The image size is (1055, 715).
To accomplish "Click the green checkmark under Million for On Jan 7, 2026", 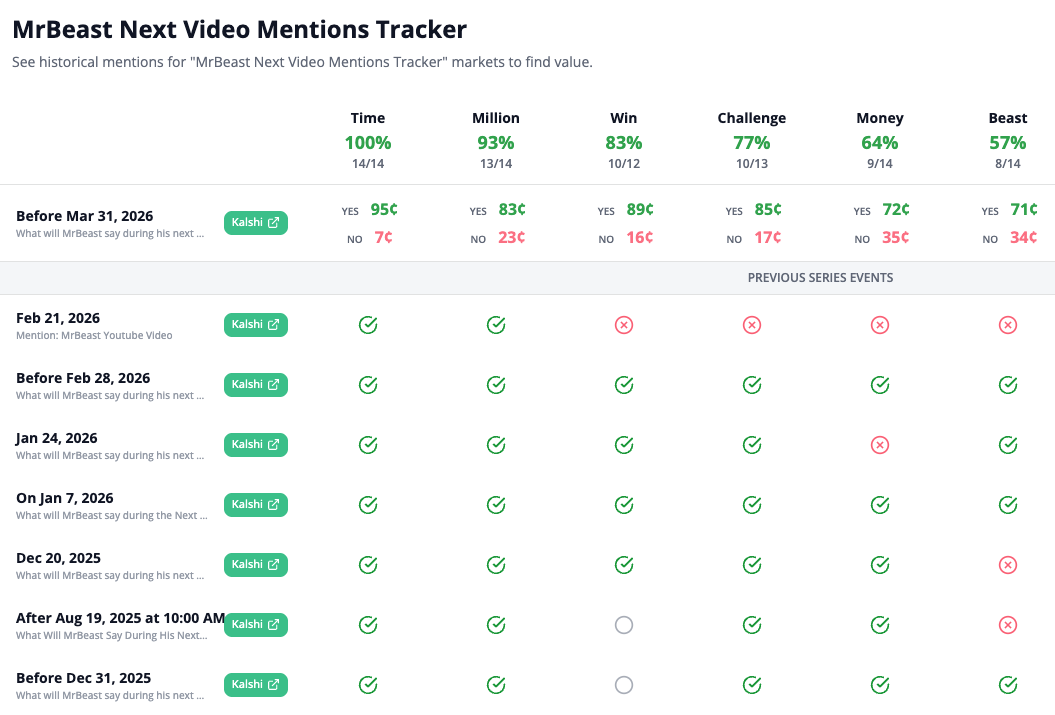I will pos(496,505).
